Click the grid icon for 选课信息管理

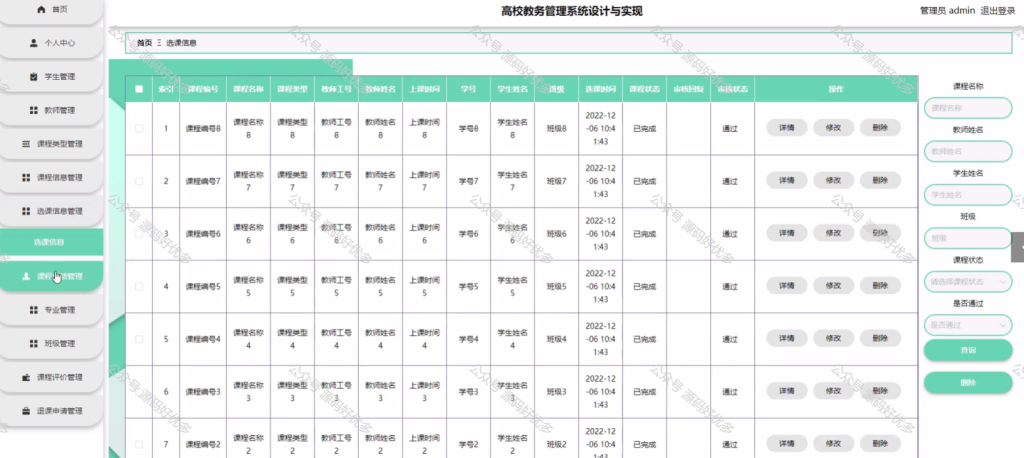click(x=26, y=211)
